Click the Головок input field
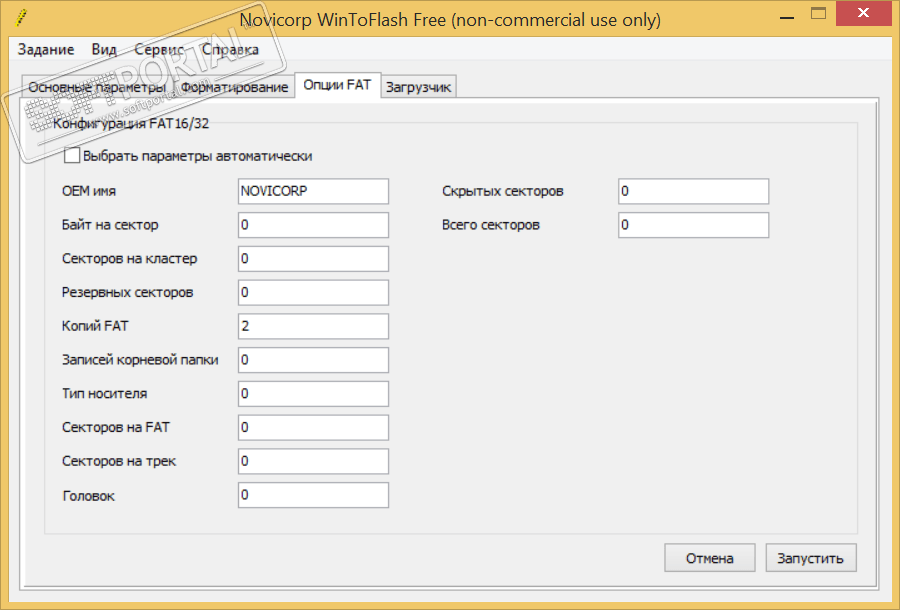The image size is (900, 610). [x=313, y=495]
